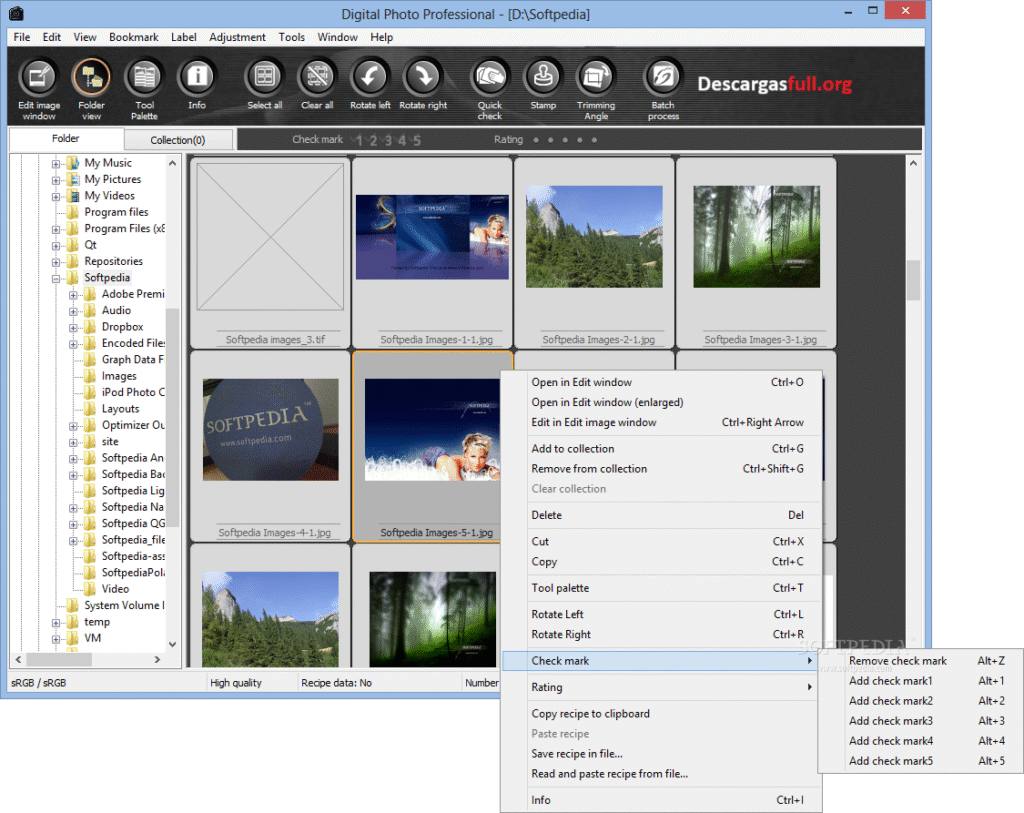Switch to the Collection(0) tab

click(178, 139)
